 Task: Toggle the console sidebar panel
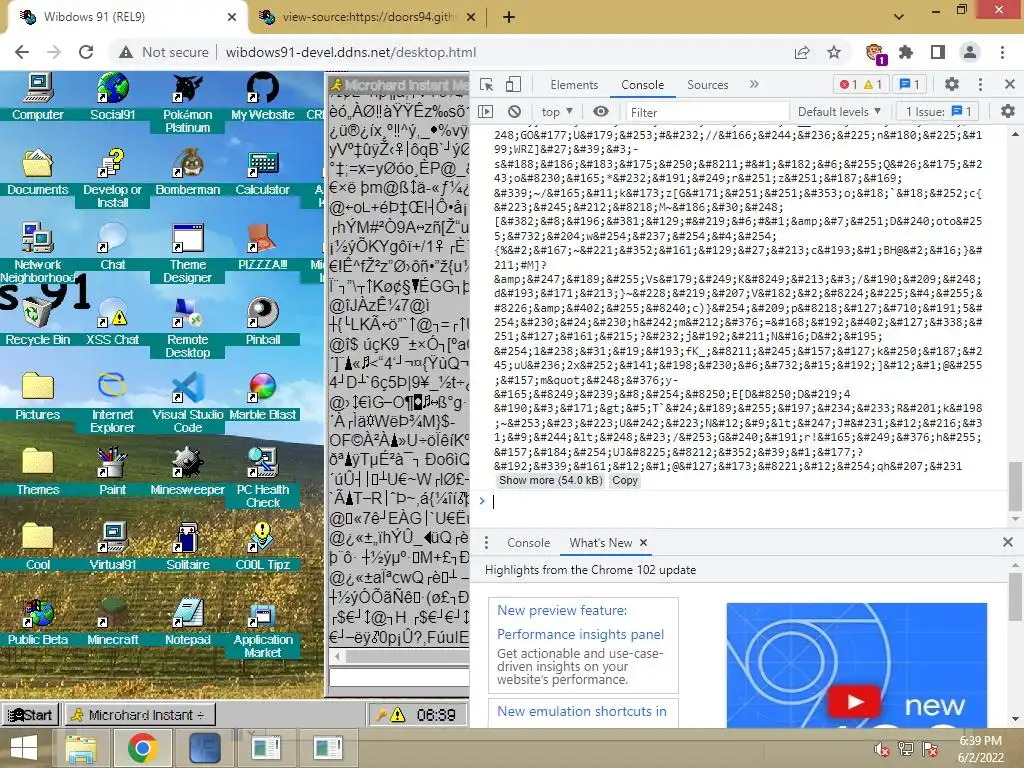pos(486,112)
